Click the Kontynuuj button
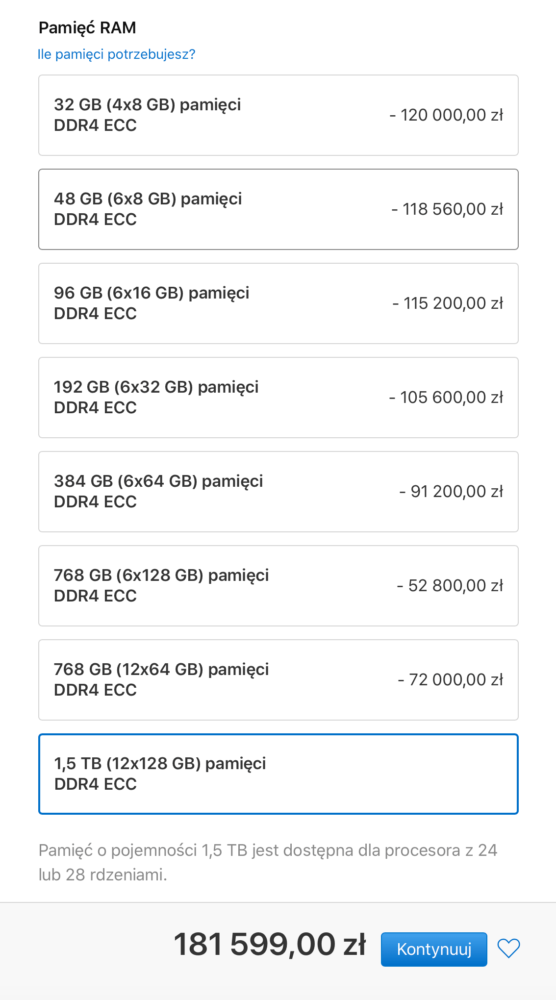 click(x=434, y=949)
